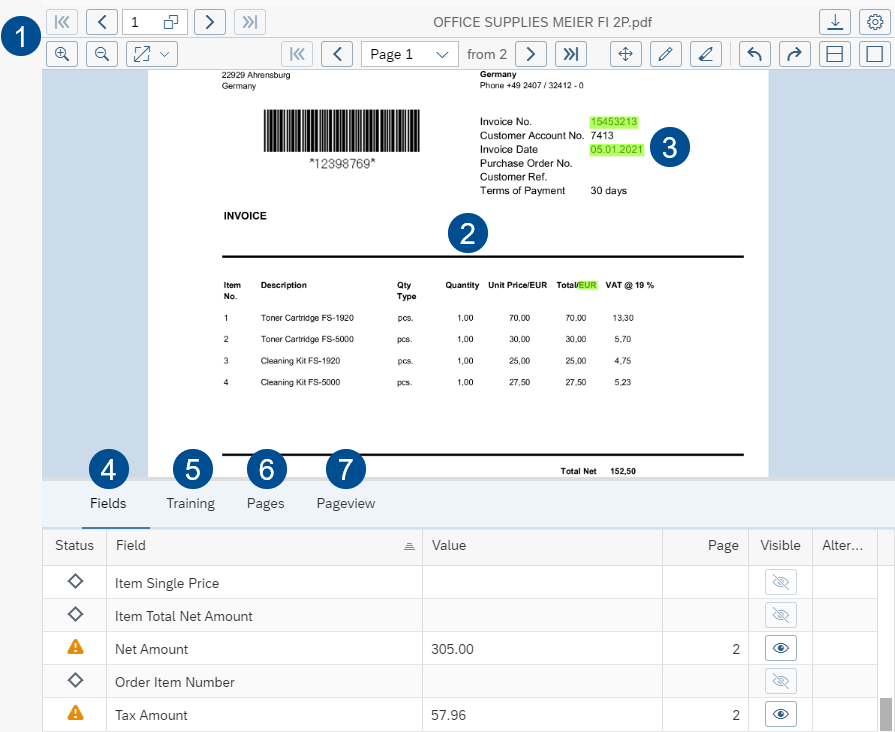Viewport: 895px width, 732px height.
Task: Undo the last action with the undo arrow
Action: [x=755, y=54]
